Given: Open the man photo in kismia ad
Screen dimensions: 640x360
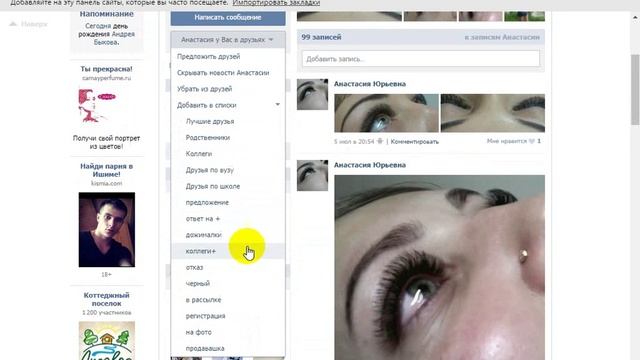Looking at the screenshot, I should click(107, 230).
